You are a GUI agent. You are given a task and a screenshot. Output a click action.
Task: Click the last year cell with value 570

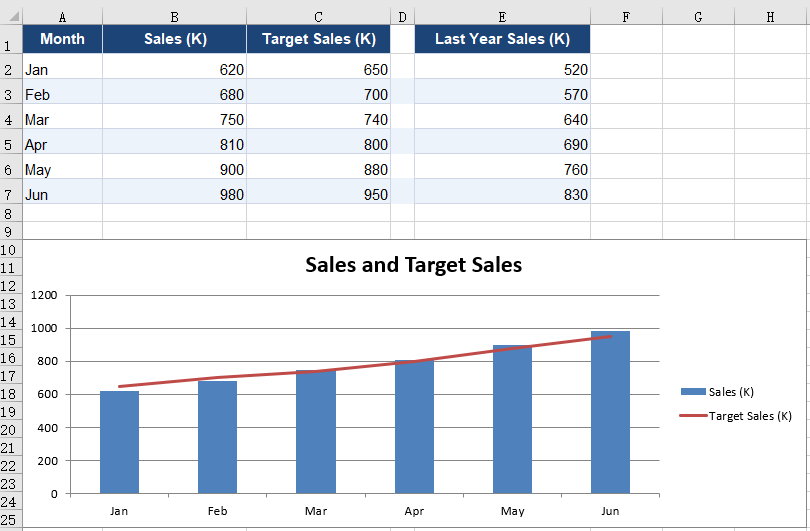(x=502, y=91)
